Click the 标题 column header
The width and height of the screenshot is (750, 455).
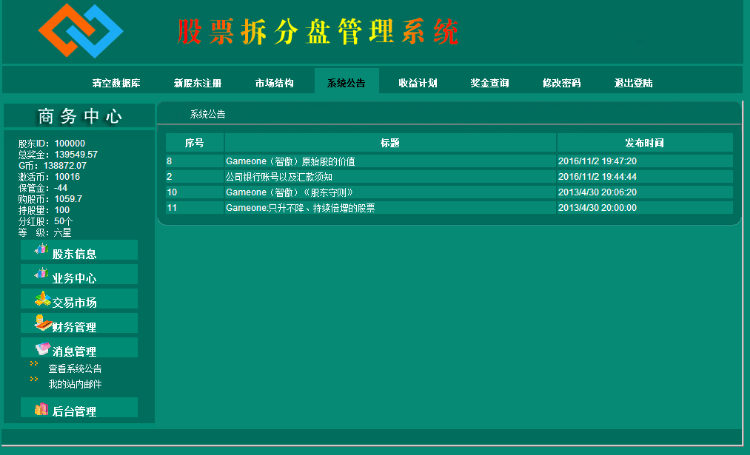(x=390, y=143)
